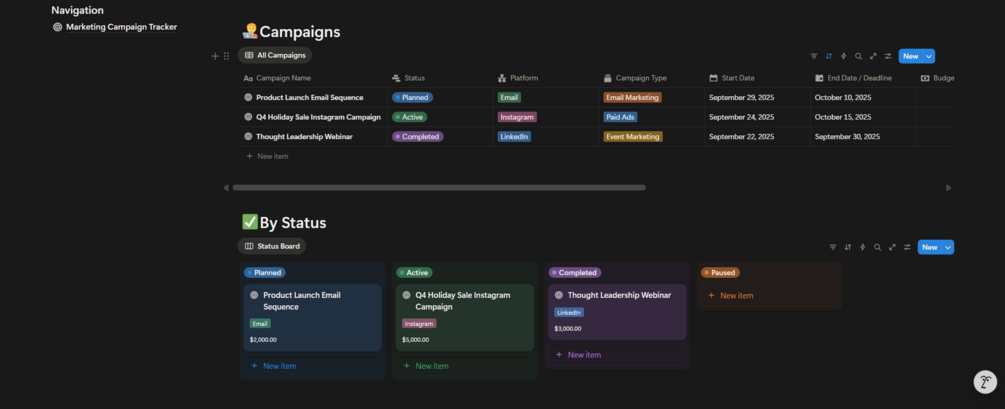The height and width of the screenshot is (409, 1005).
Task: Expand Status Board to full page
Action: 892,247
